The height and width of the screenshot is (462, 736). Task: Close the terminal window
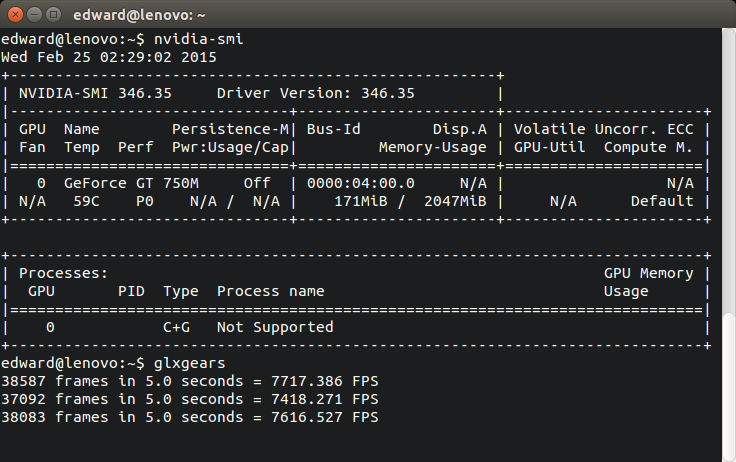click(14, 14)
